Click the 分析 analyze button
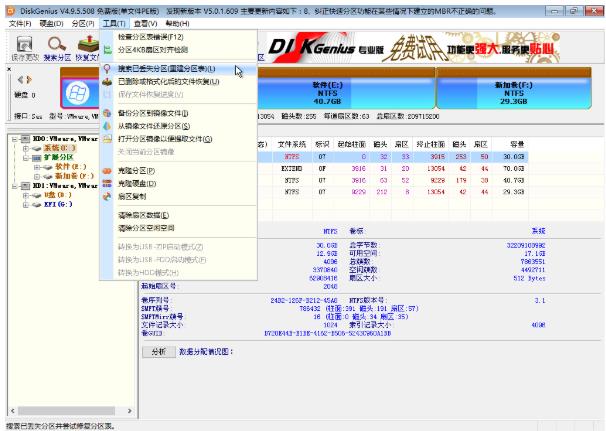 click(159, 352)
